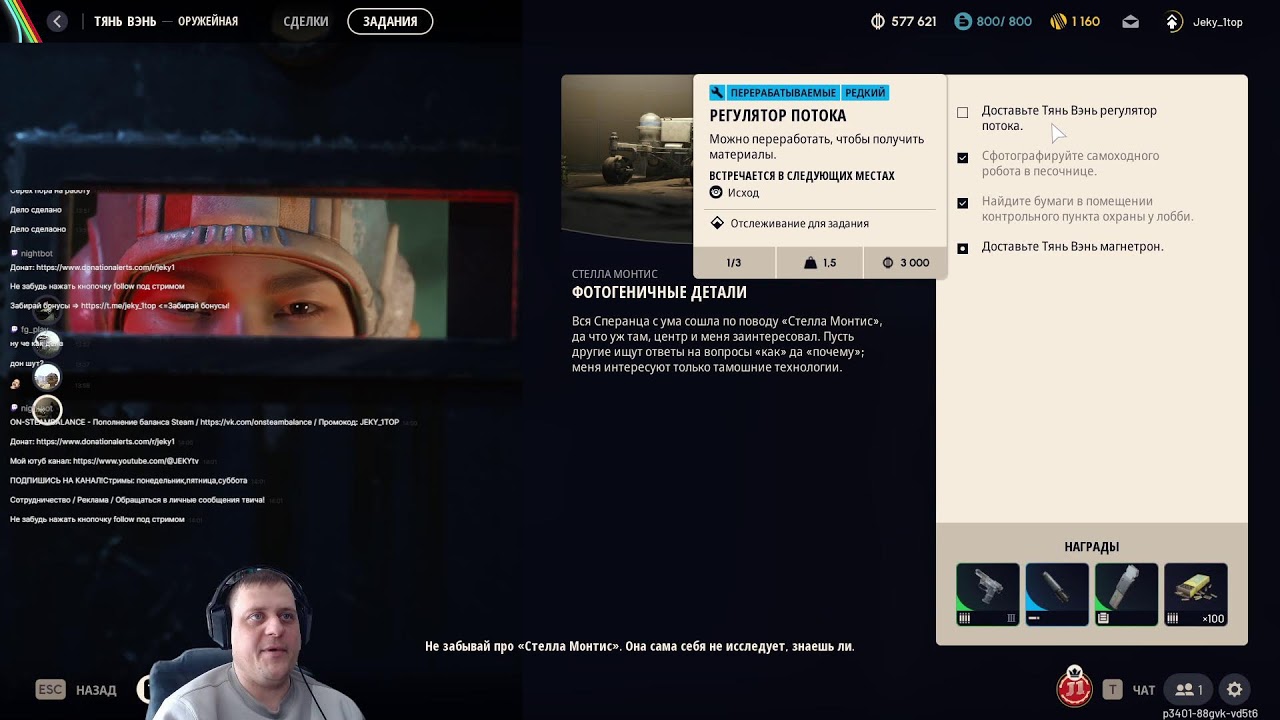Toggle the photograph robot objective checkbox
The image size is (1280, 720).
click(963, 158)
